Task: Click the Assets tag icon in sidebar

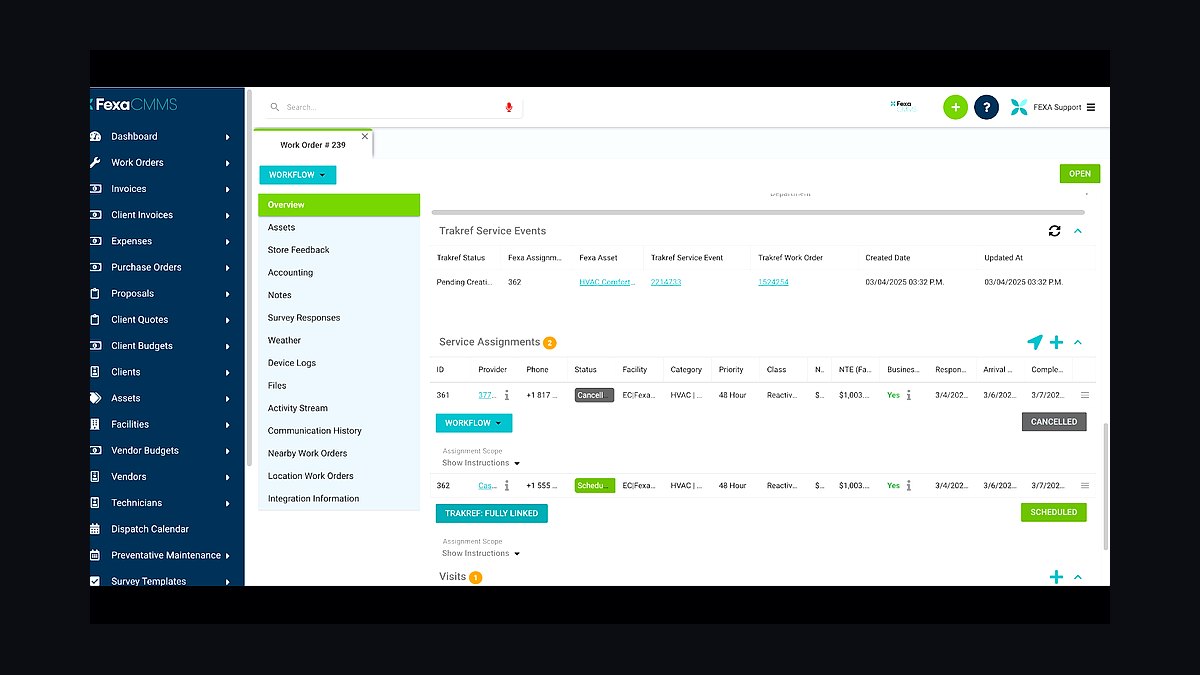Action: click(95, 398)
